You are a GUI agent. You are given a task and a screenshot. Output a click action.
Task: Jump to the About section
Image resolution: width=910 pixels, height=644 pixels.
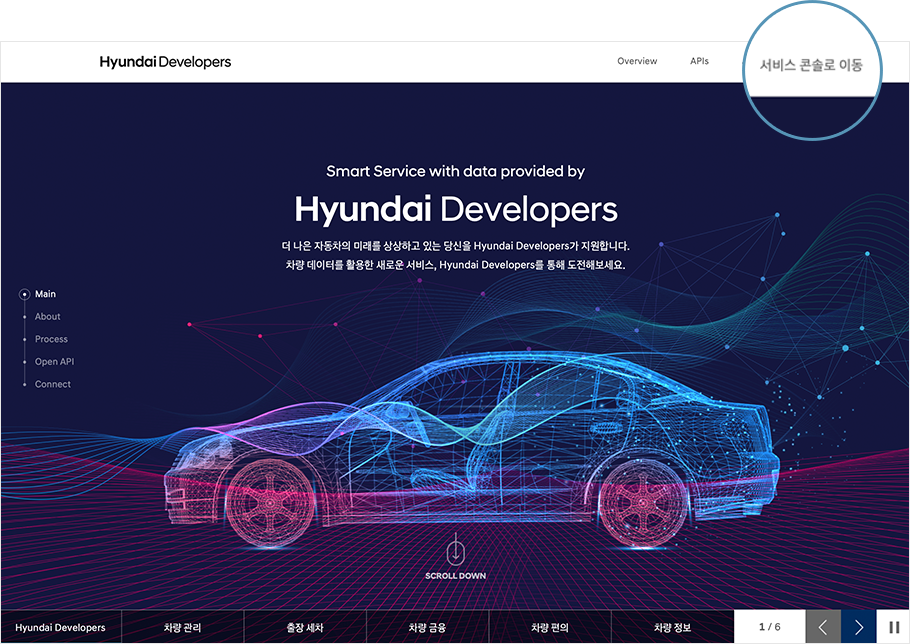click(47, 317)
